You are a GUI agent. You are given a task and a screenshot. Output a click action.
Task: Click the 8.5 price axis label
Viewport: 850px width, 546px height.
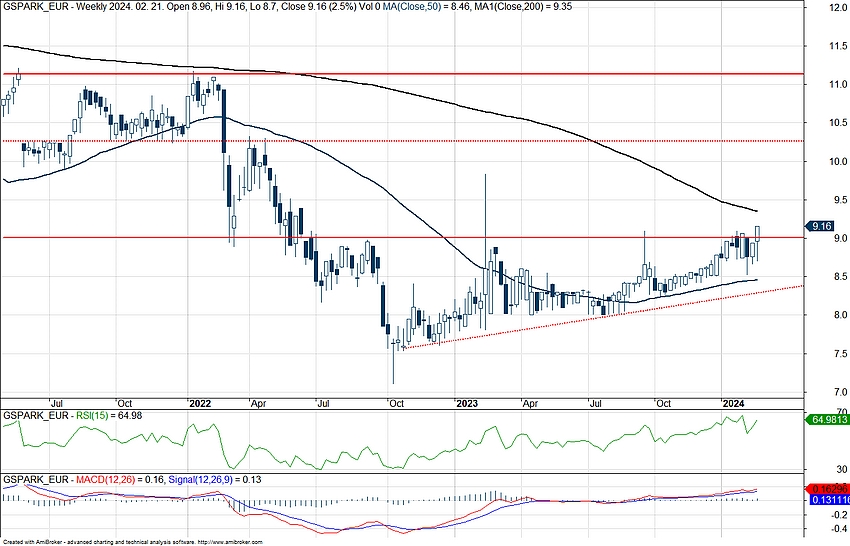pos(842,277)
